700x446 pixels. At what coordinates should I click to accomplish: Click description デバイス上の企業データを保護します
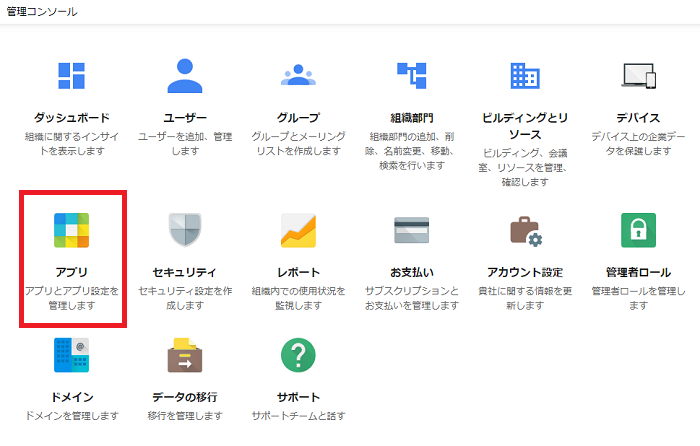638,144
